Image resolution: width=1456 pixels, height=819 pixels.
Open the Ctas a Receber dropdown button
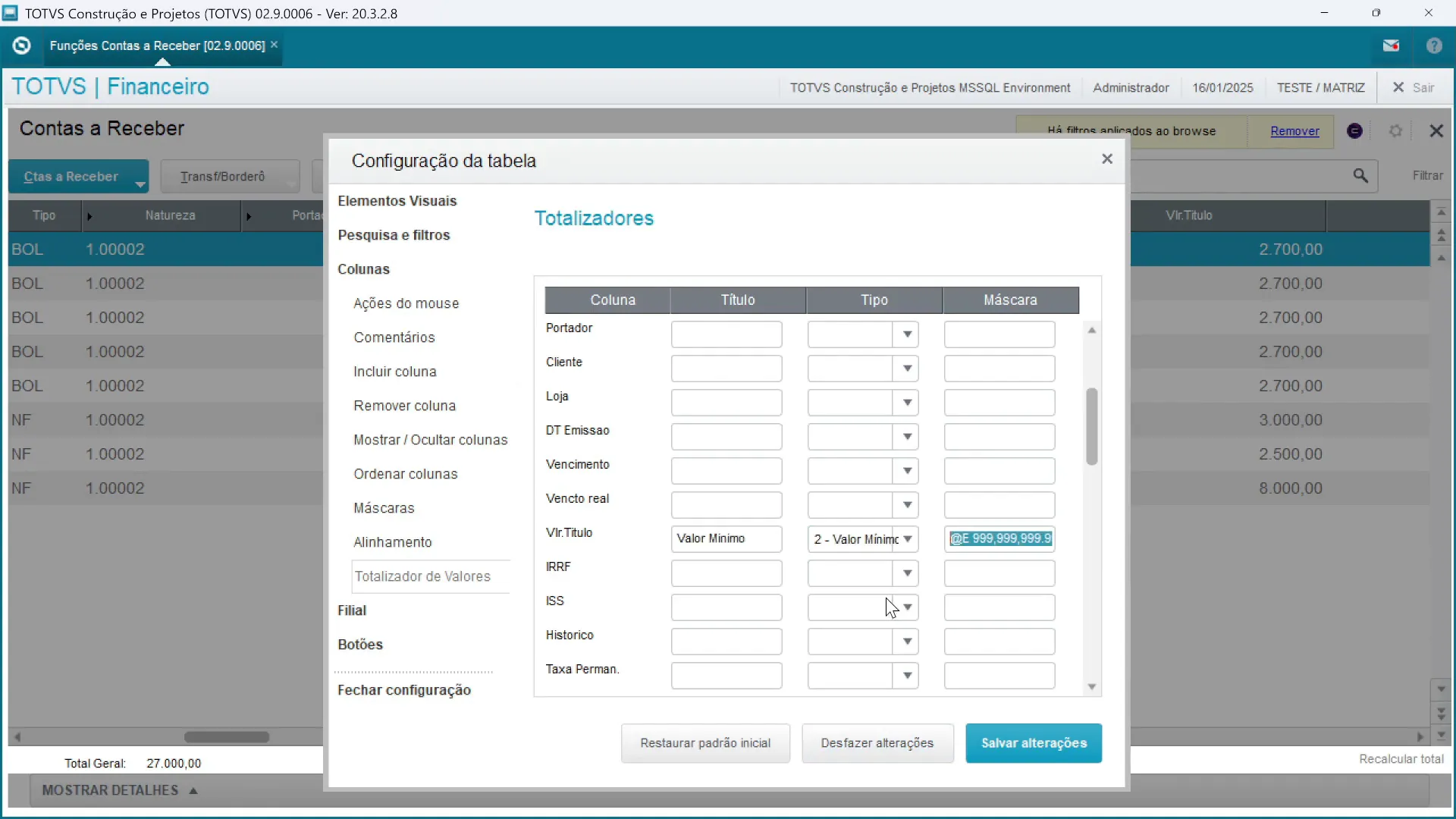point(79,177)
